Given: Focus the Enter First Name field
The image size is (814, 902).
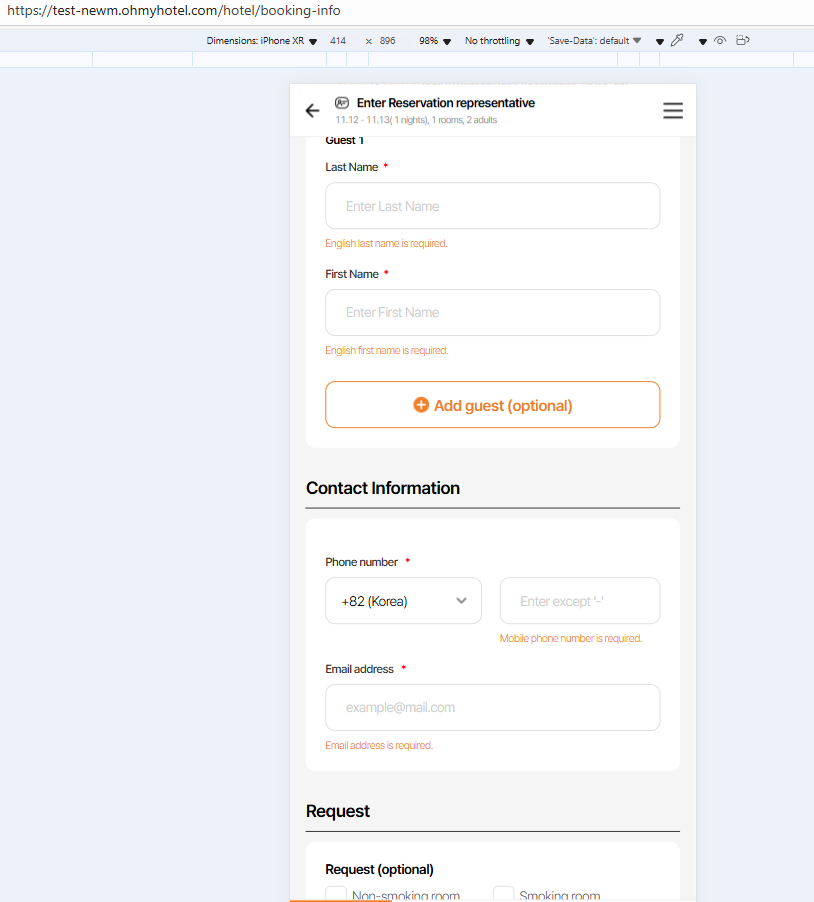Looking at the screenshot, I should (492, 313).
